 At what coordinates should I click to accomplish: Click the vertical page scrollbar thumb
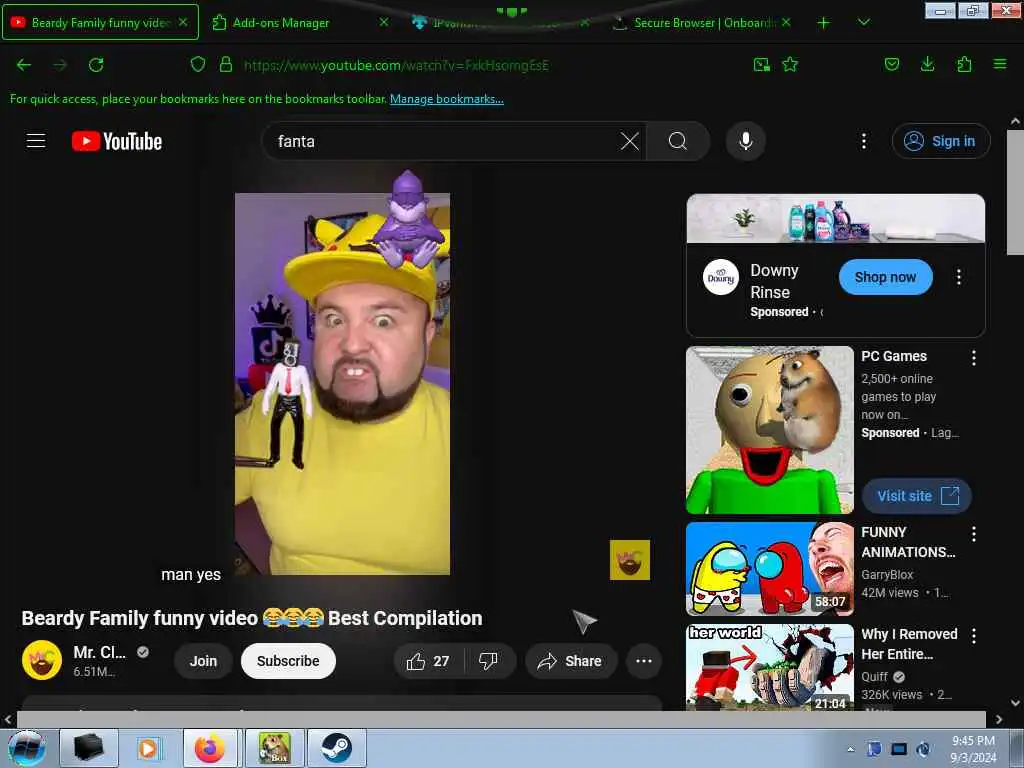tap(1015, 193)
